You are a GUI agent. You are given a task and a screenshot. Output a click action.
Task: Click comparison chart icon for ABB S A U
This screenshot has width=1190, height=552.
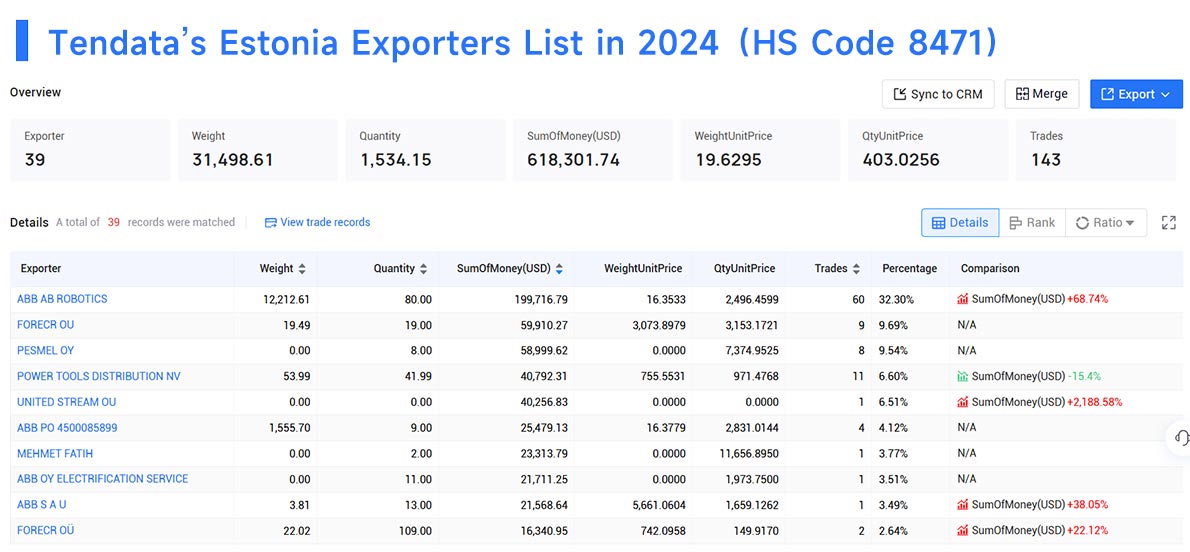click(x=962, y=505)
